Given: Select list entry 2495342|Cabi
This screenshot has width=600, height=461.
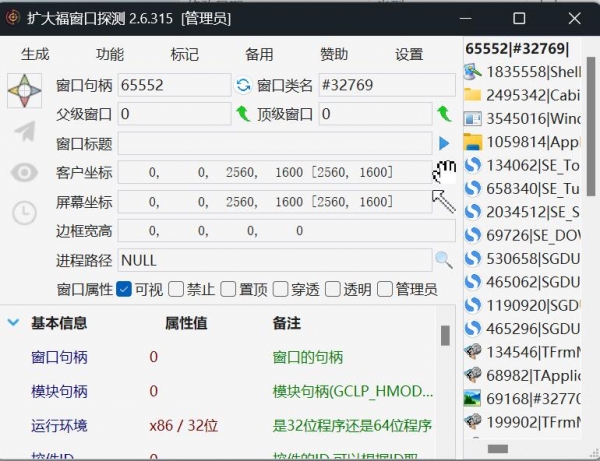Looking at the screenshot, I should [x=522, y=95].
